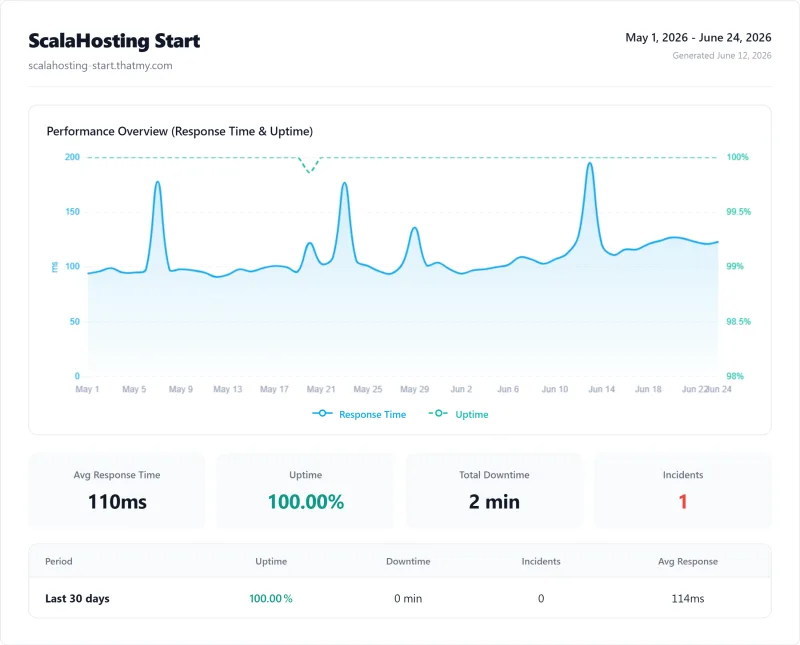Click the 110ms average response value
Screen dimensions: 800x645
pos(117,502)
